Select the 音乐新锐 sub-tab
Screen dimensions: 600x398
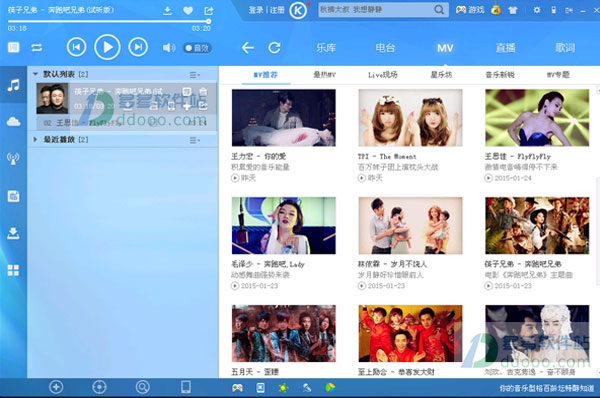pyautogui.click(x=500, y=75)
